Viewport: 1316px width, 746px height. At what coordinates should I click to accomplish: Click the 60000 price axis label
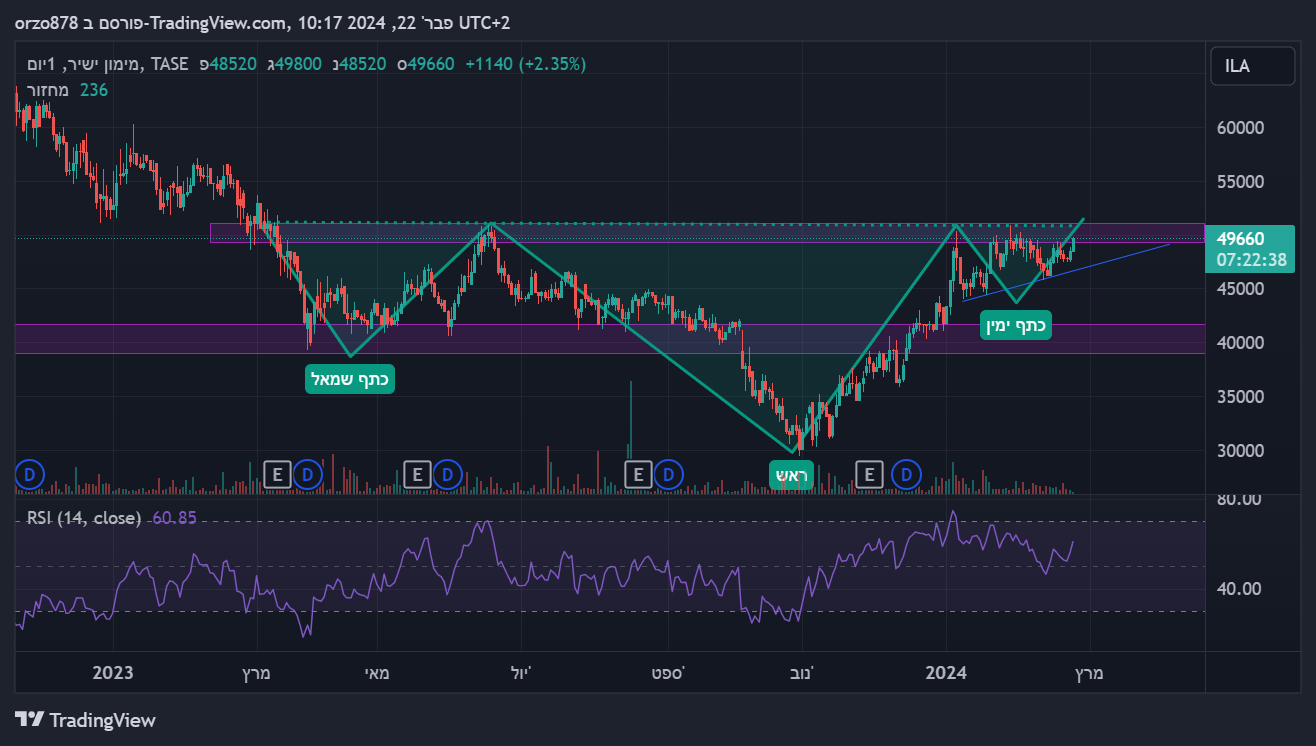[1240, 128]
